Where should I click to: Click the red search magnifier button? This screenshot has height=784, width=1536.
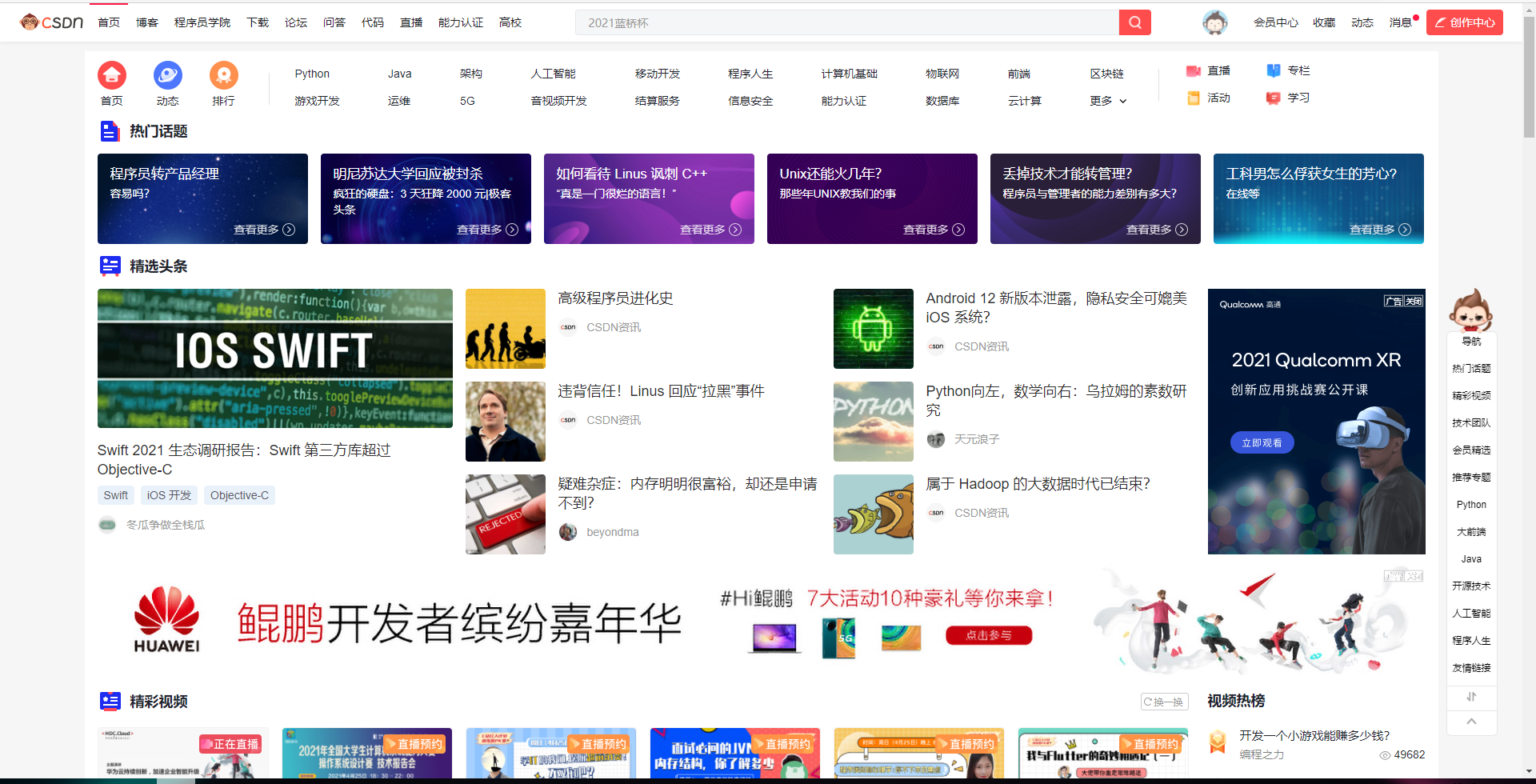(x=1134, y=22)
